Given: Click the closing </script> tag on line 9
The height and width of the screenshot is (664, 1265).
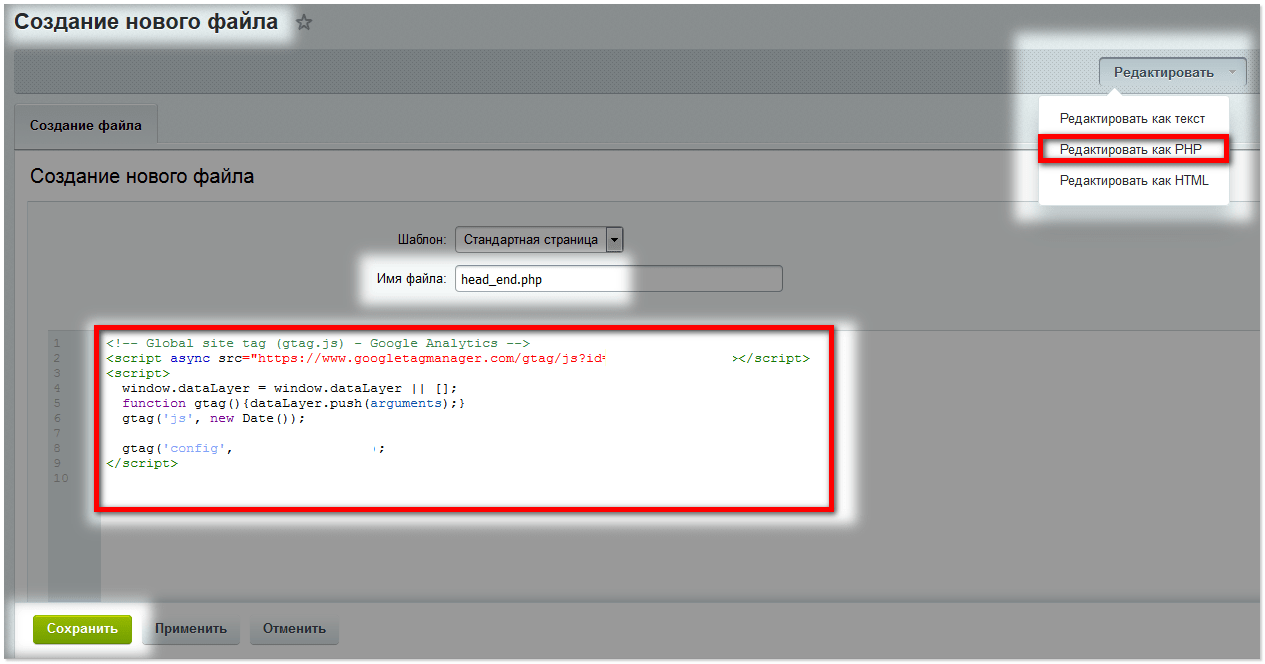Looking at the screenshot, I should [142, 463].
